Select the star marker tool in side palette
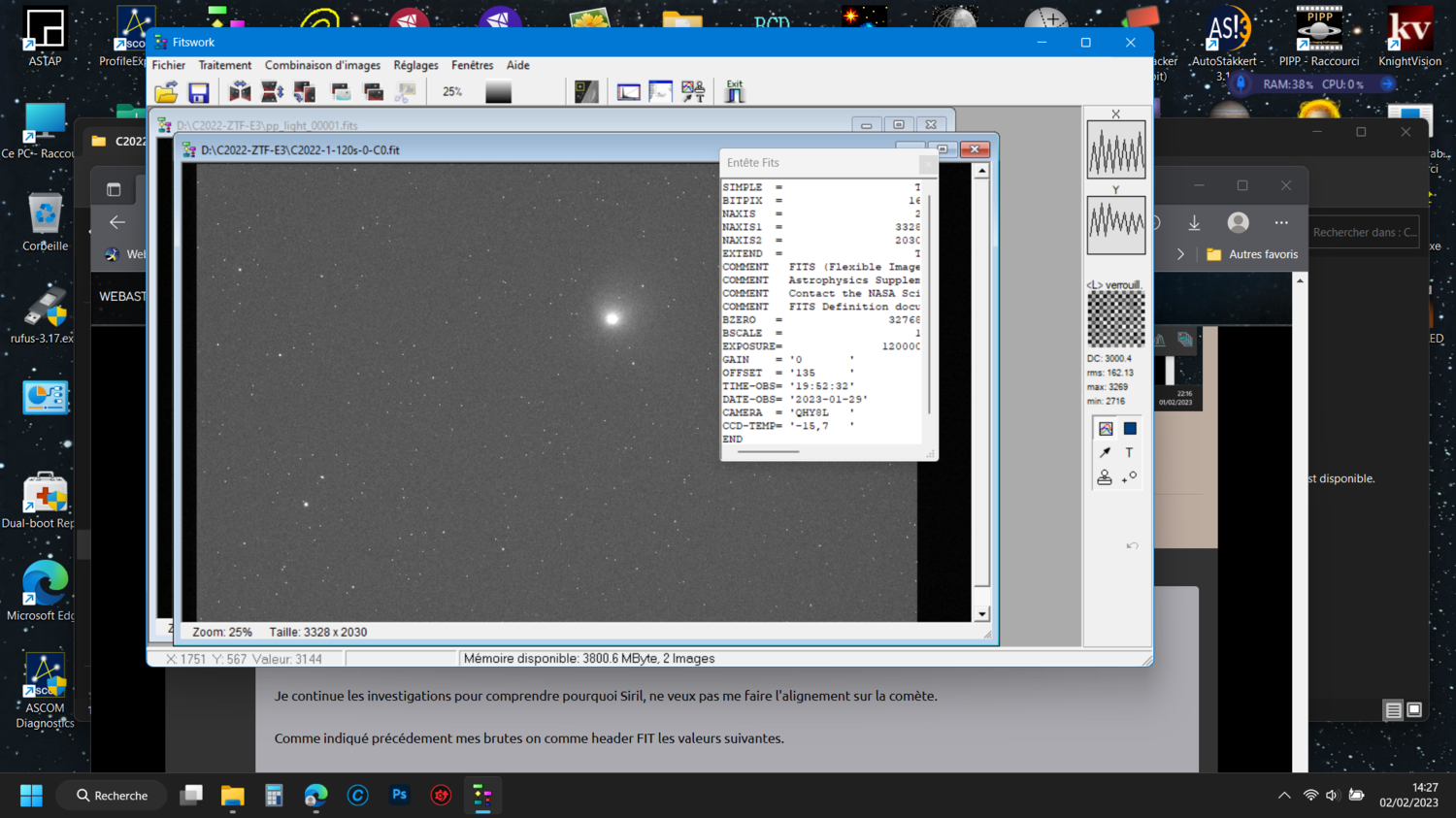The image size is (1456, 818). pyautogui.click(x=1130, y=476)
